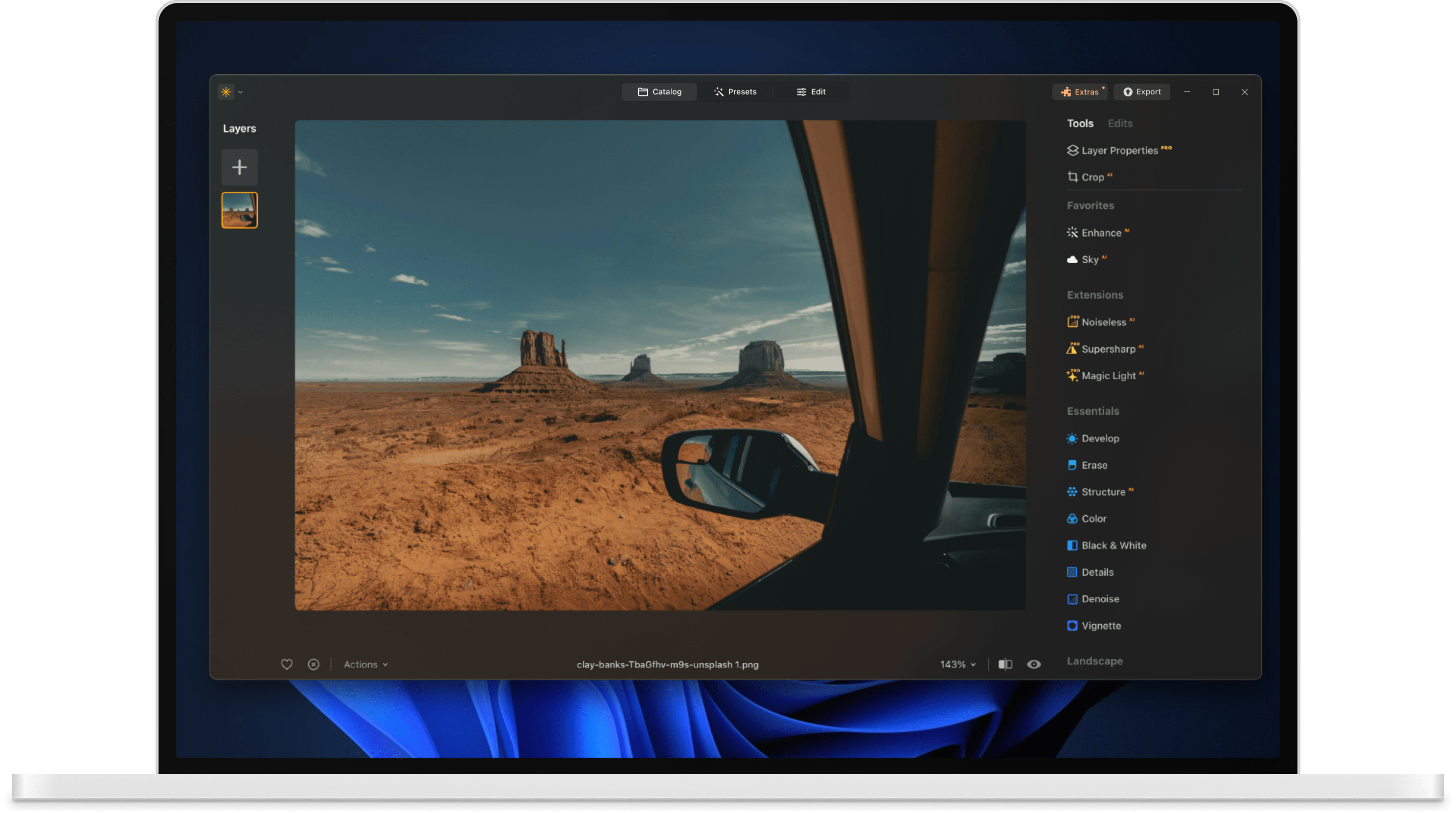This screenshot has height=813, width=1456.
Task: Select the Magic Light AI extension
Action: pos(1109,375)
